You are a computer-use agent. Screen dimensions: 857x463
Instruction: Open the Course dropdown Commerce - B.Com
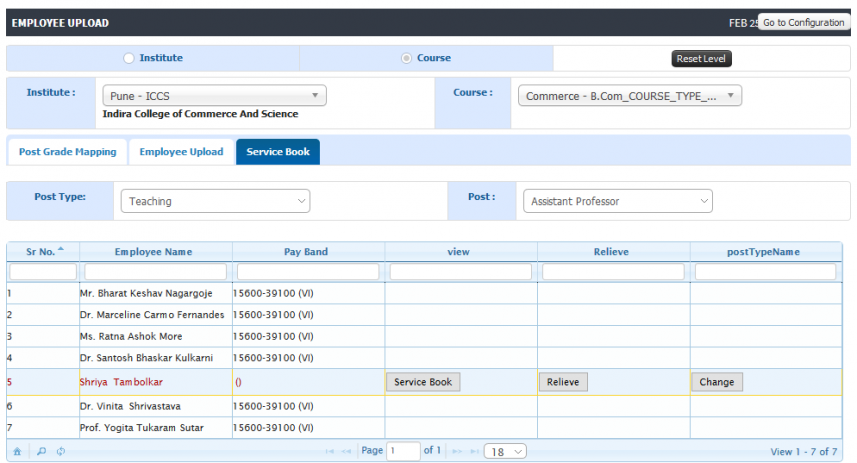point(630,96)
